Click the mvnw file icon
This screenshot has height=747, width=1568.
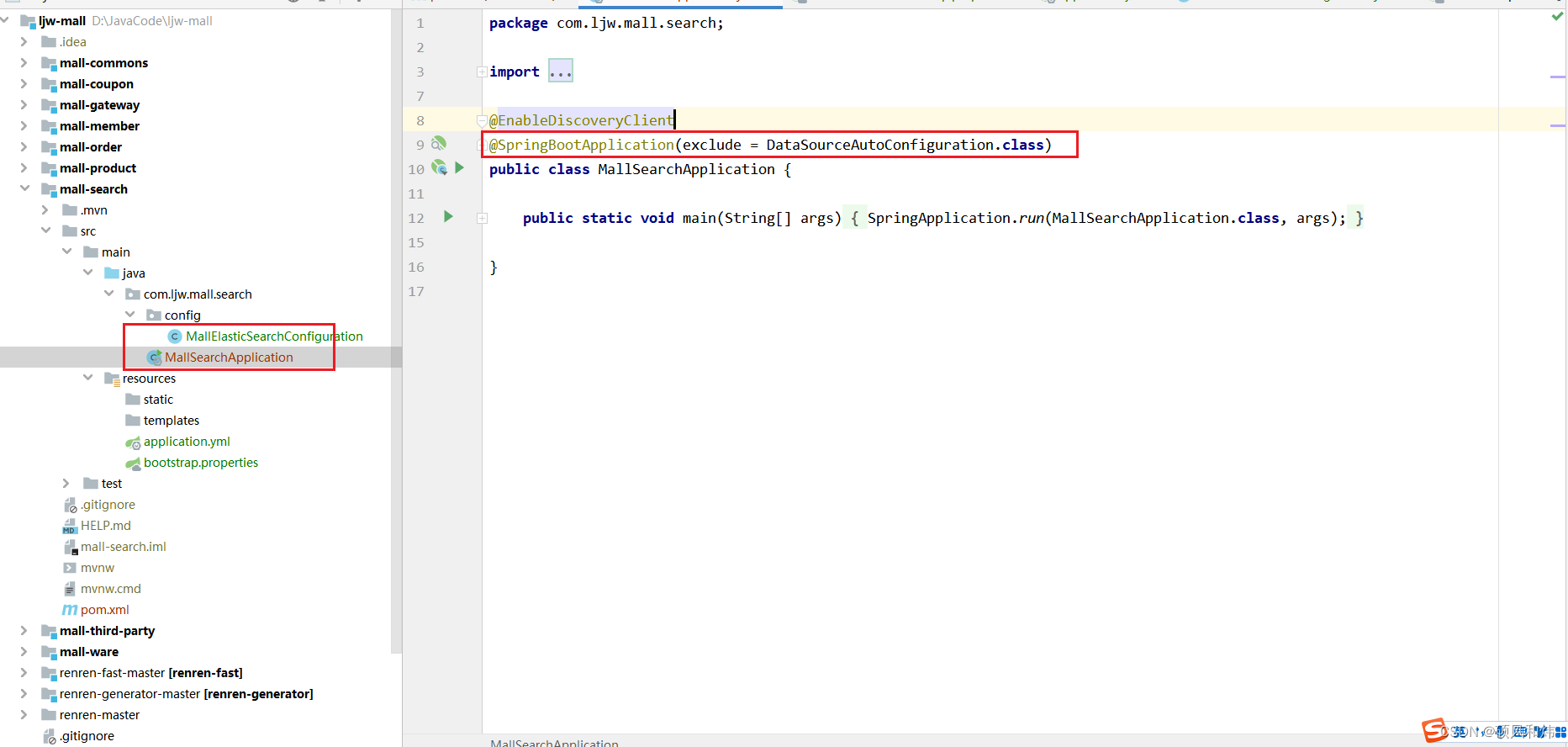tap(70, 568)
